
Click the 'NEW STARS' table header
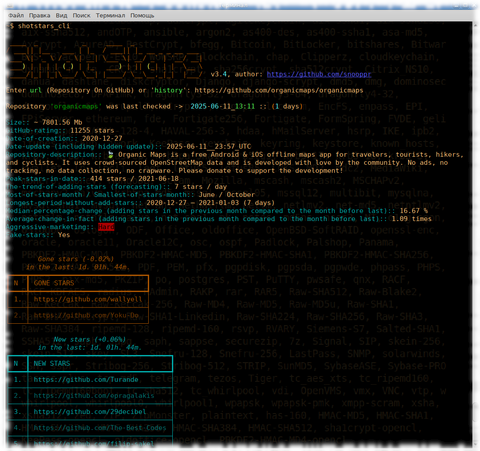click(x=52, y=363)
